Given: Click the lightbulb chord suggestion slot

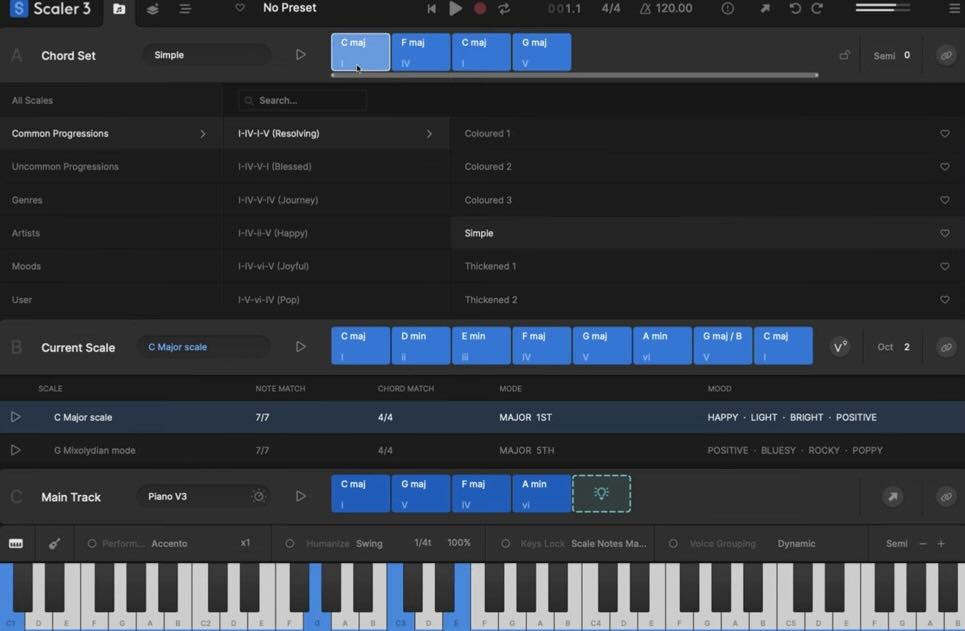Looking at the screenshot, I should point(601,494).
